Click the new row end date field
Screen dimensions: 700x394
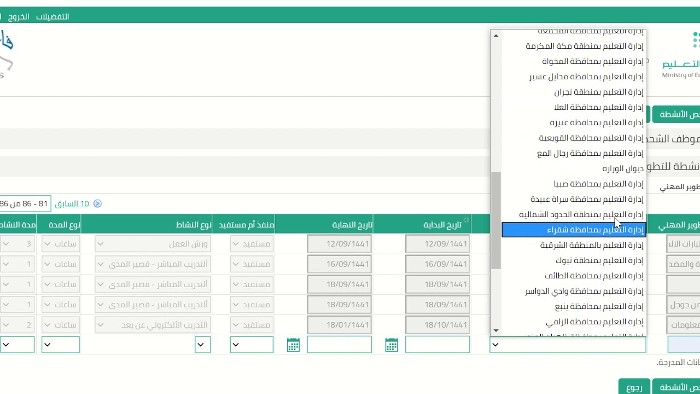(x=339, y=344)
